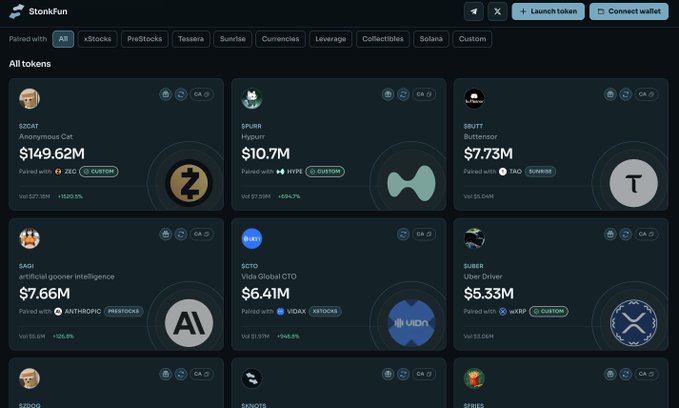The height and width of the screenshot is (408, 679).
Task: Click the Connect wallet button
Action: point(629,12)
